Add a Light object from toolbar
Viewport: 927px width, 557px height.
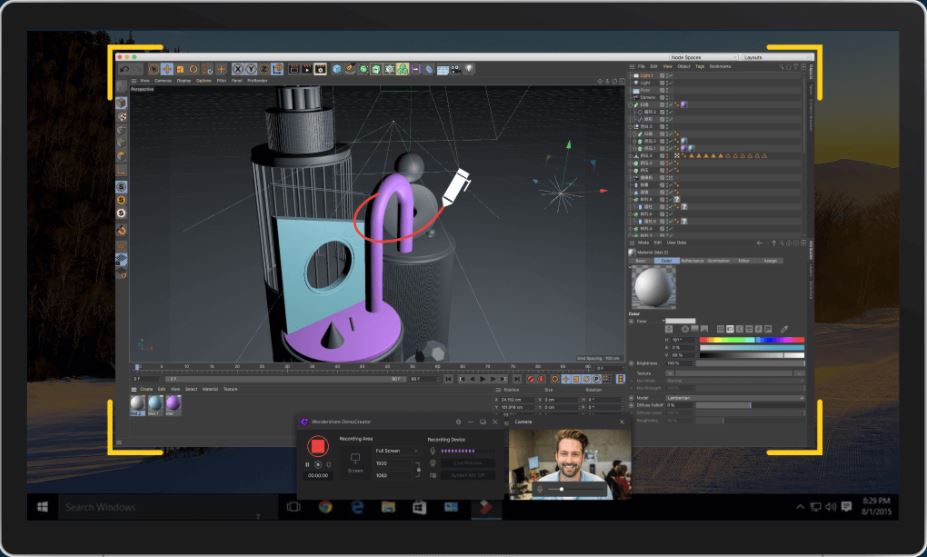(x=469, y=69)
